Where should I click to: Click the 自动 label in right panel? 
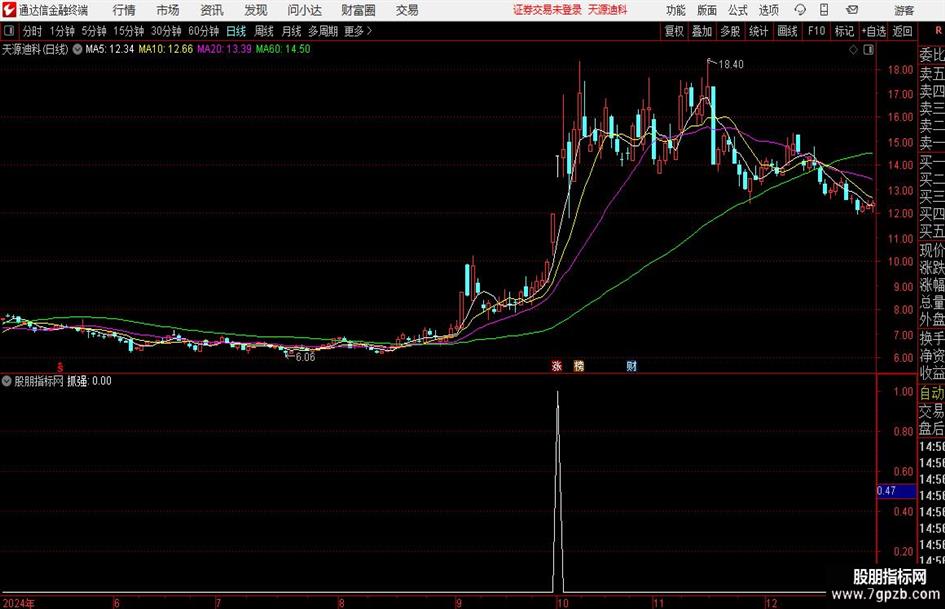point(932,393)
